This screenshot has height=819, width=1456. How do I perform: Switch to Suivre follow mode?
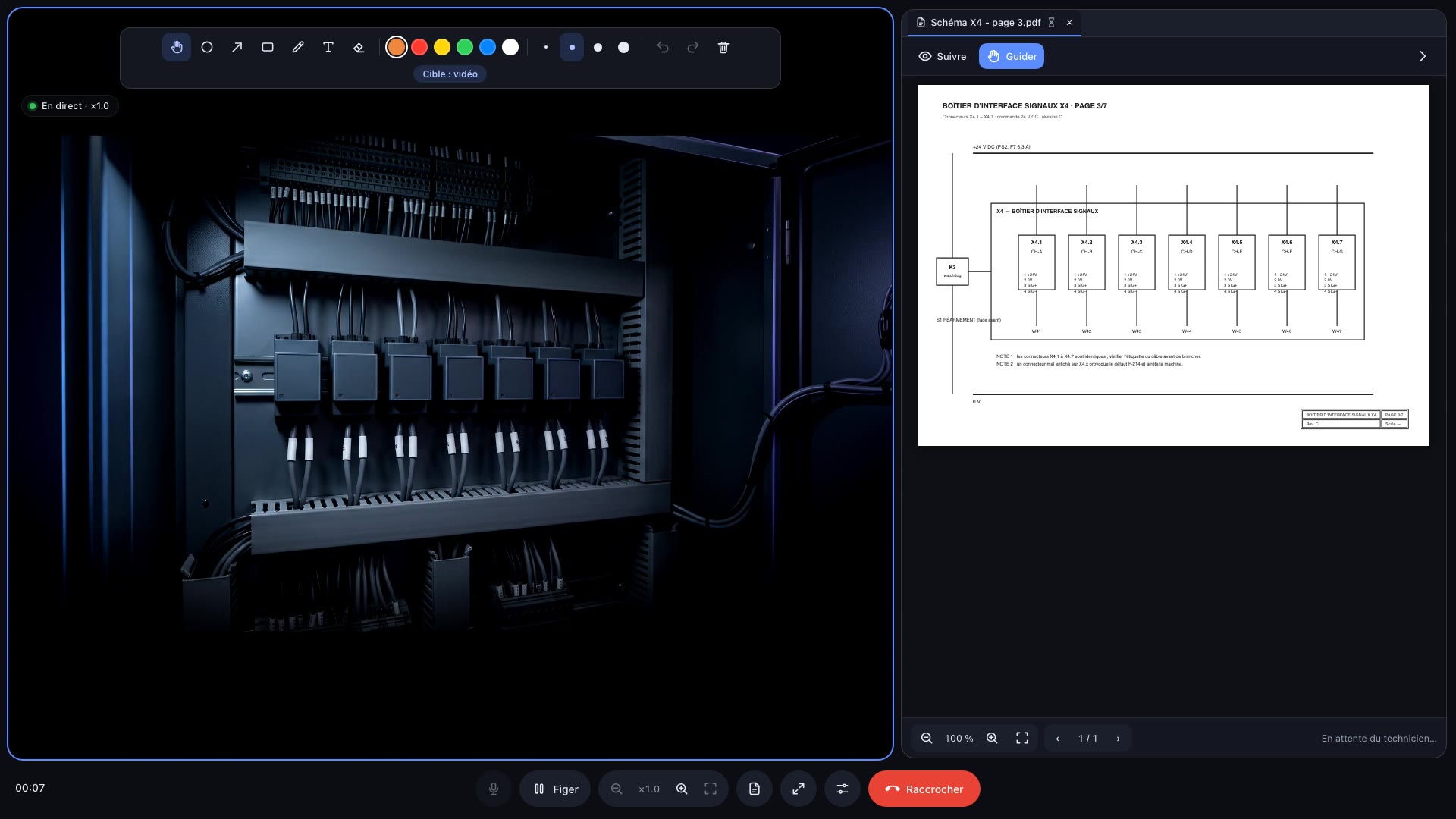coord(943,56)
